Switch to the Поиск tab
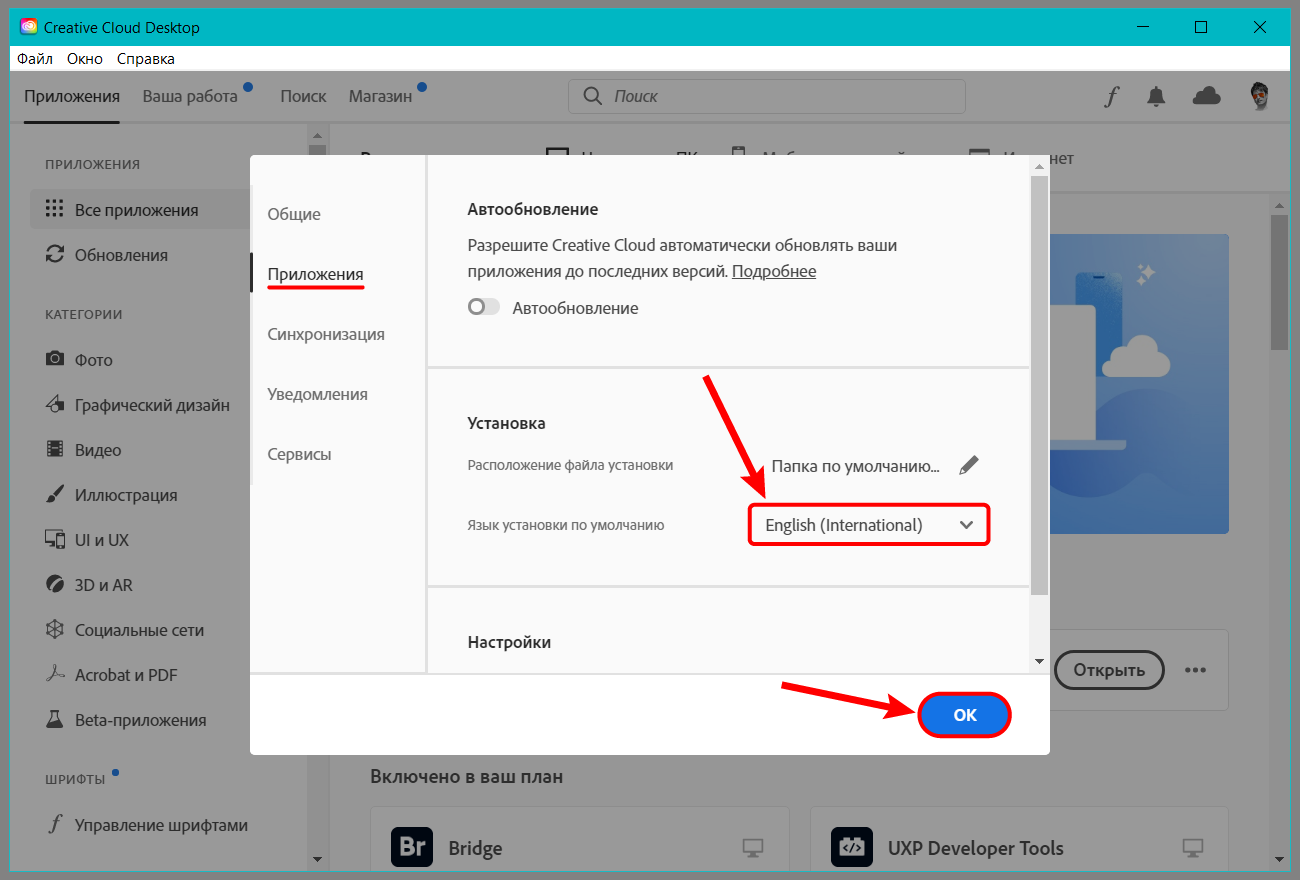Screen dimensions: 1300x880 [303, 96]
